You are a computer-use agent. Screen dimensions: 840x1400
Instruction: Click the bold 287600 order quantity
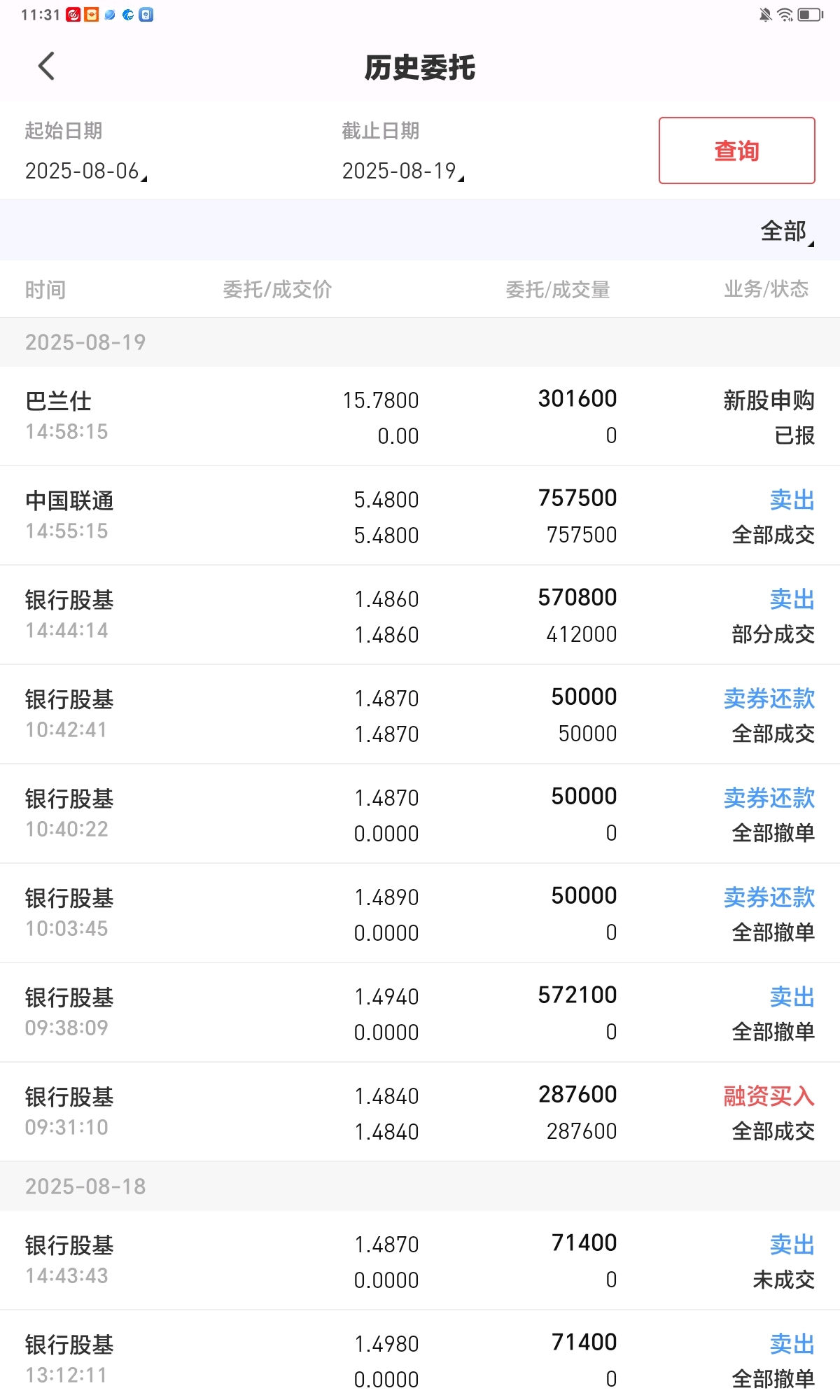(577, 1094)
